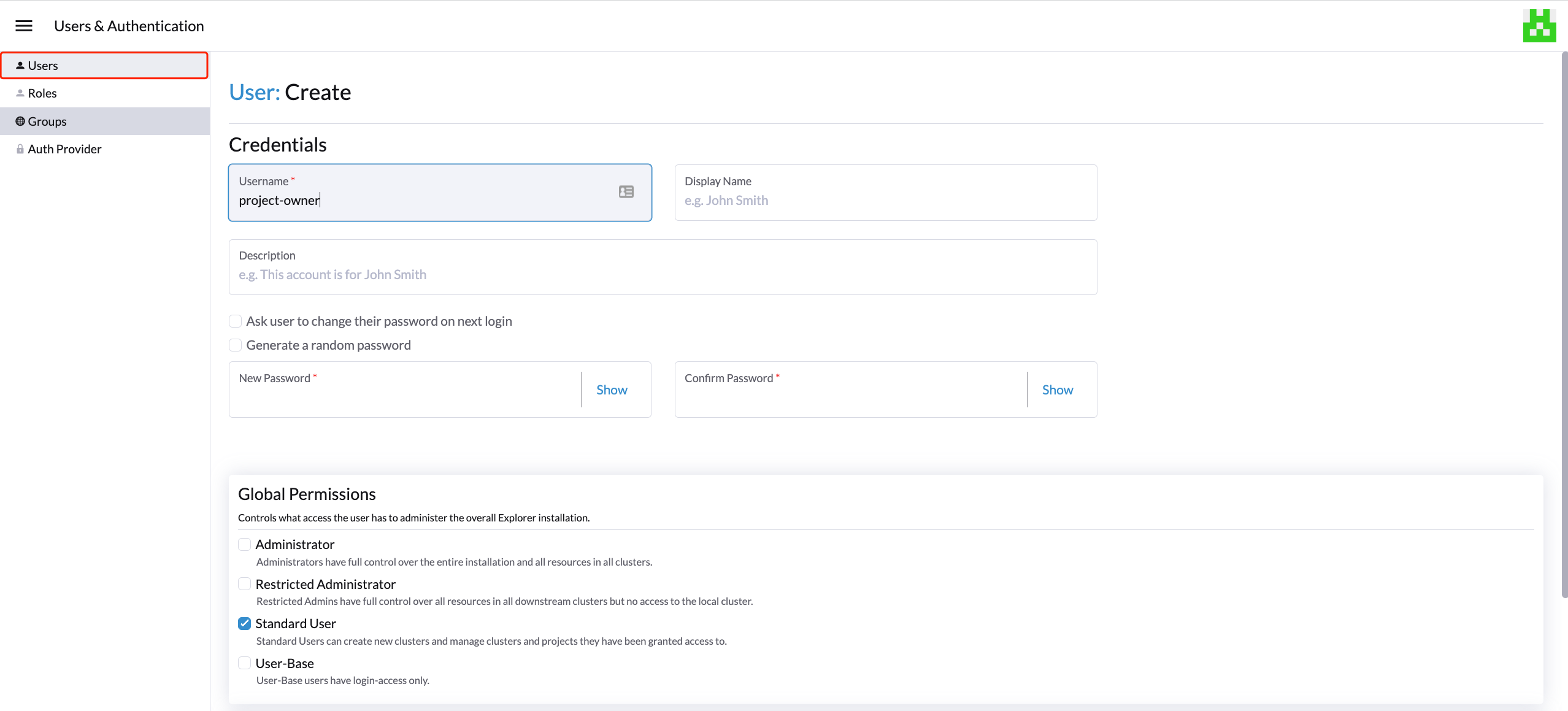Click Show button for New Password

(612, 390)
